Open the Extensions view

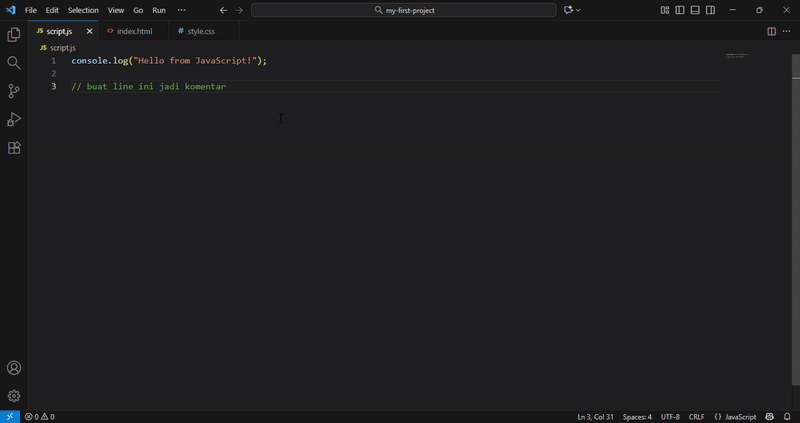click(14, 148)
